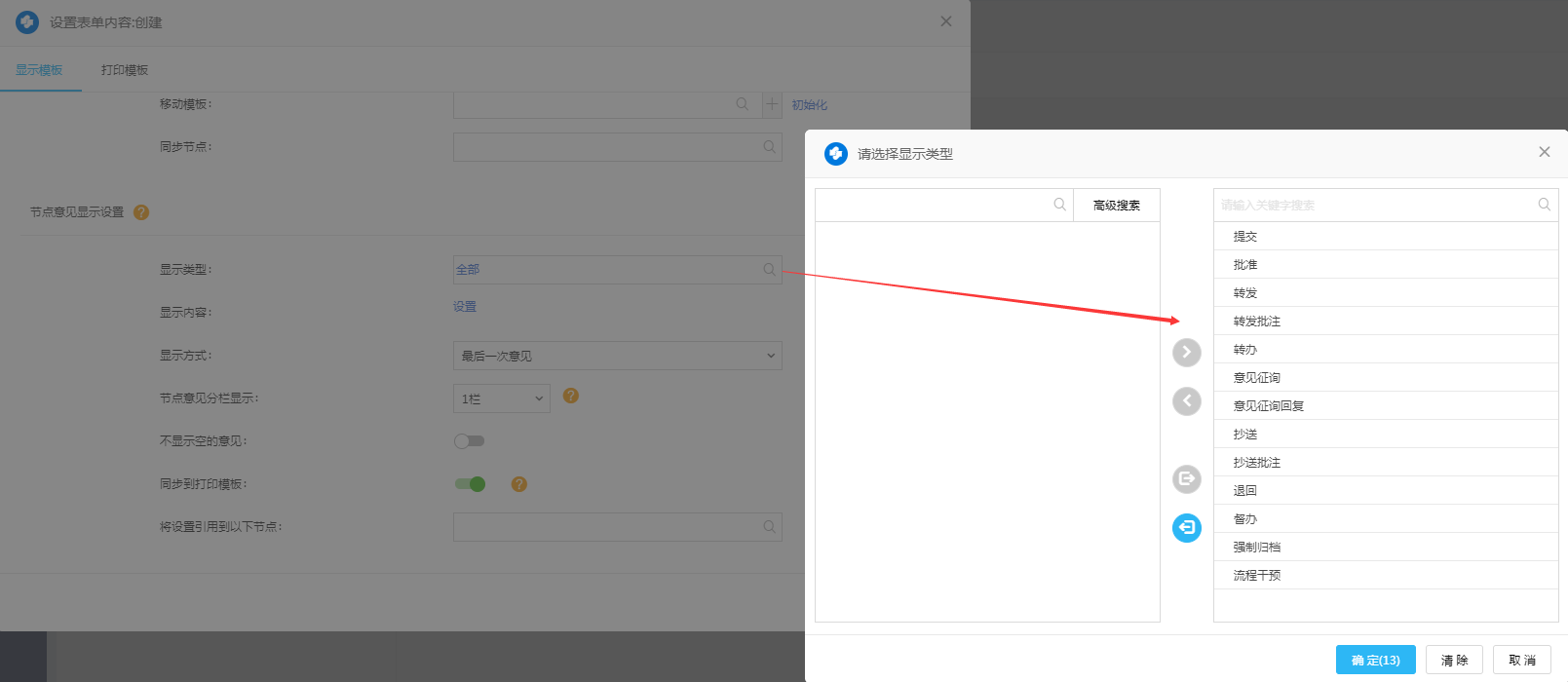Click the plus icon beside 移动模板 field
The height and width of the screenshot is (682, 1568).
point(772,104)
